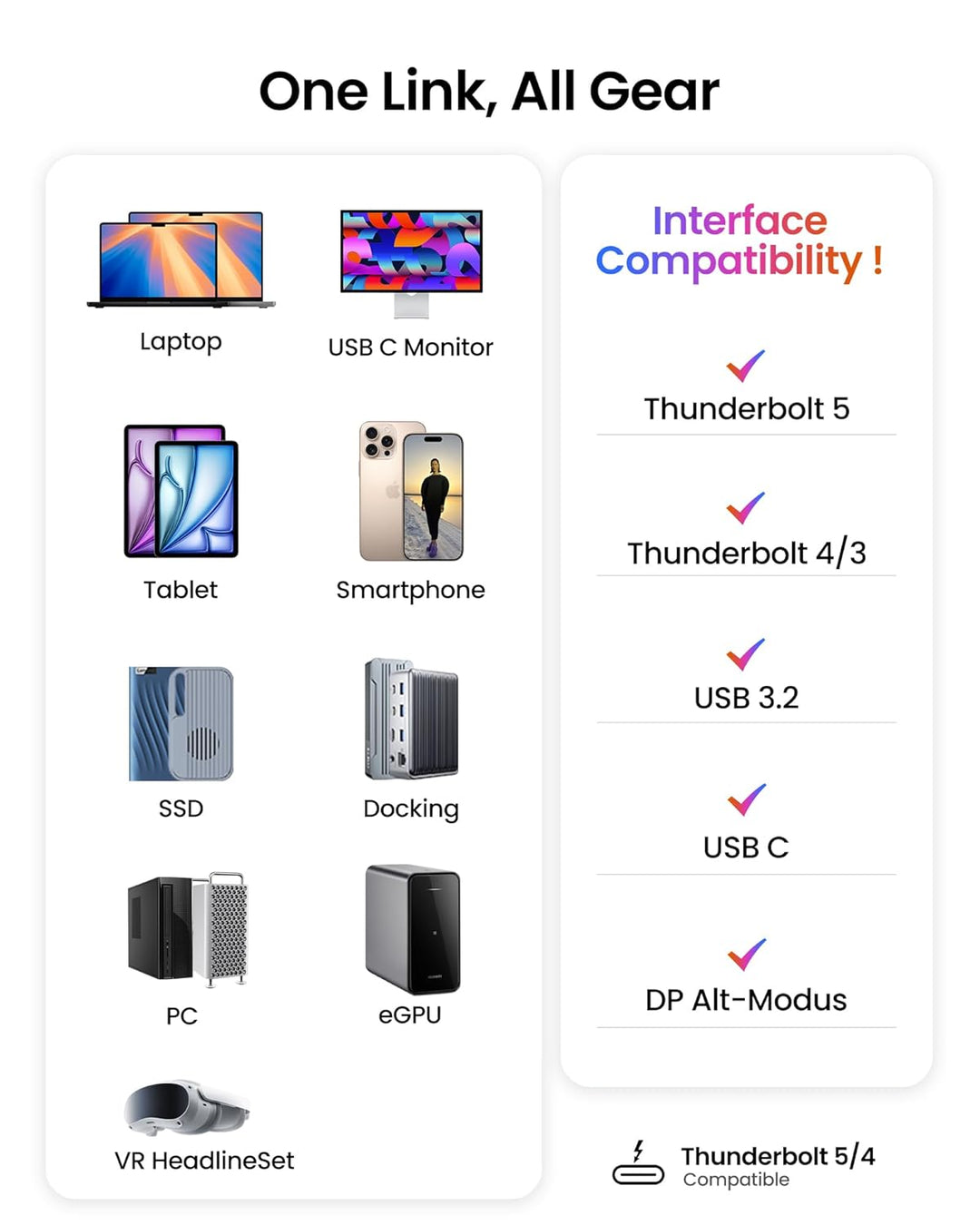
Task: Click the checkmark above Thunderbolt 4/3
Action: tap(746, 508)
